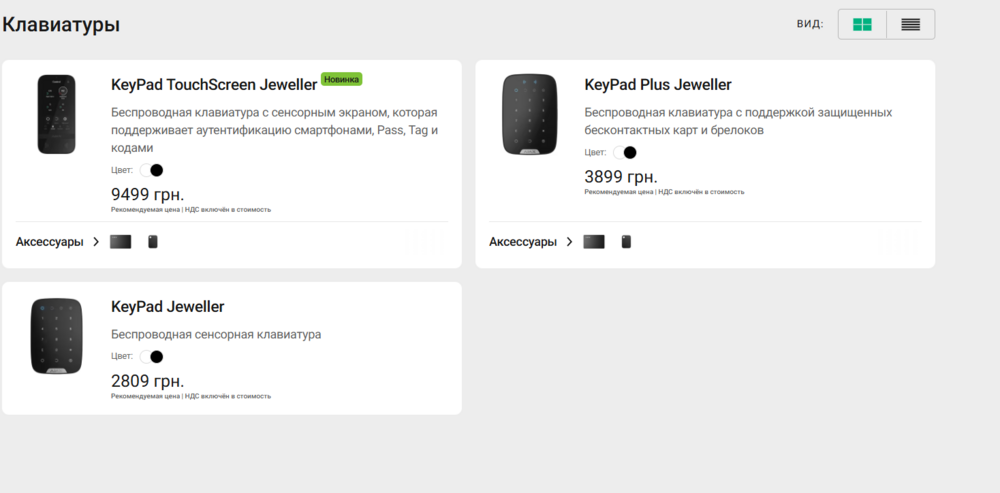
Task: Pick white color for KeyPad Jeweller
Action: click(145, 356)
